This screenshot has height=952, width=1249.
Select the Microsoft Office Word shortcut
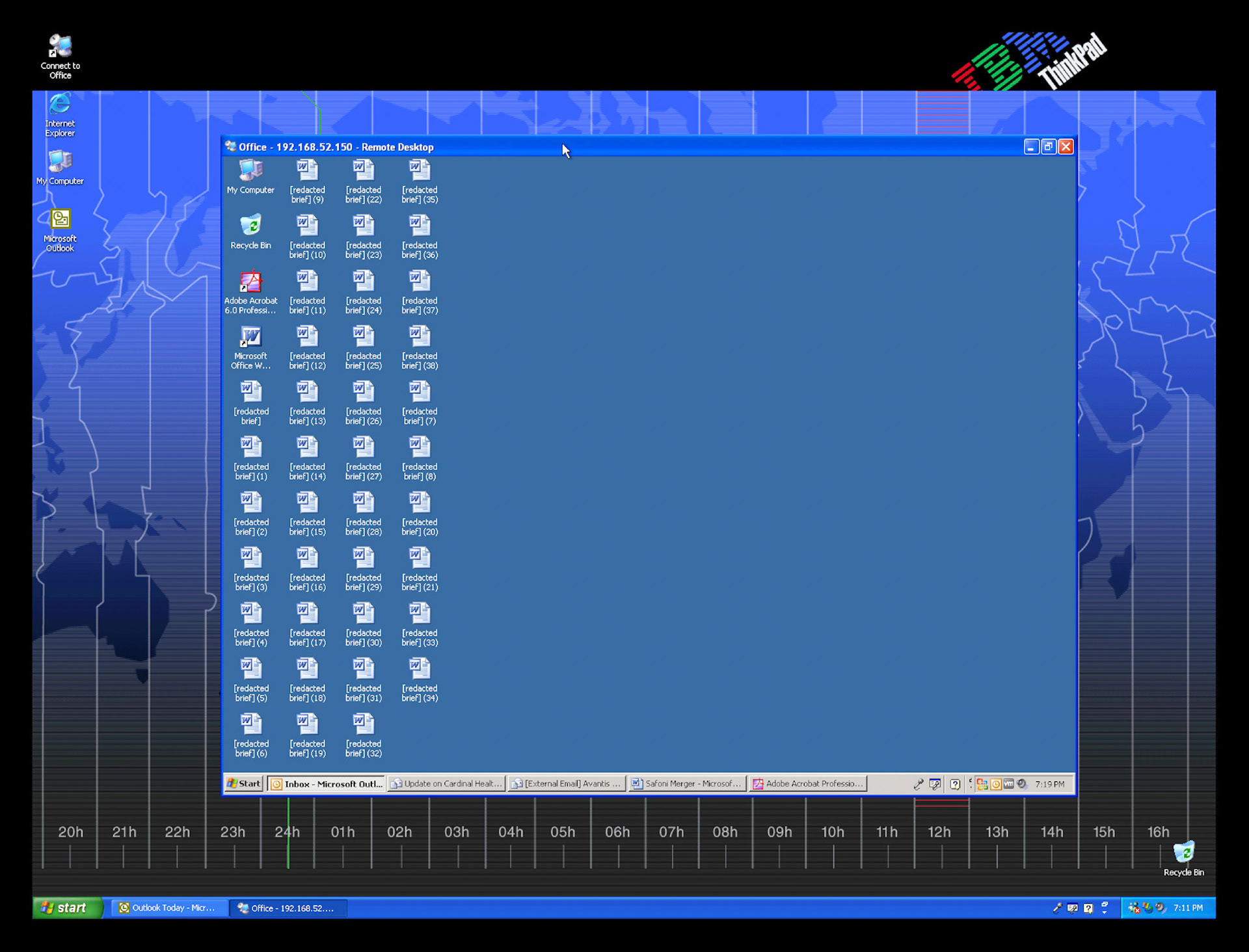coord(250,337)
